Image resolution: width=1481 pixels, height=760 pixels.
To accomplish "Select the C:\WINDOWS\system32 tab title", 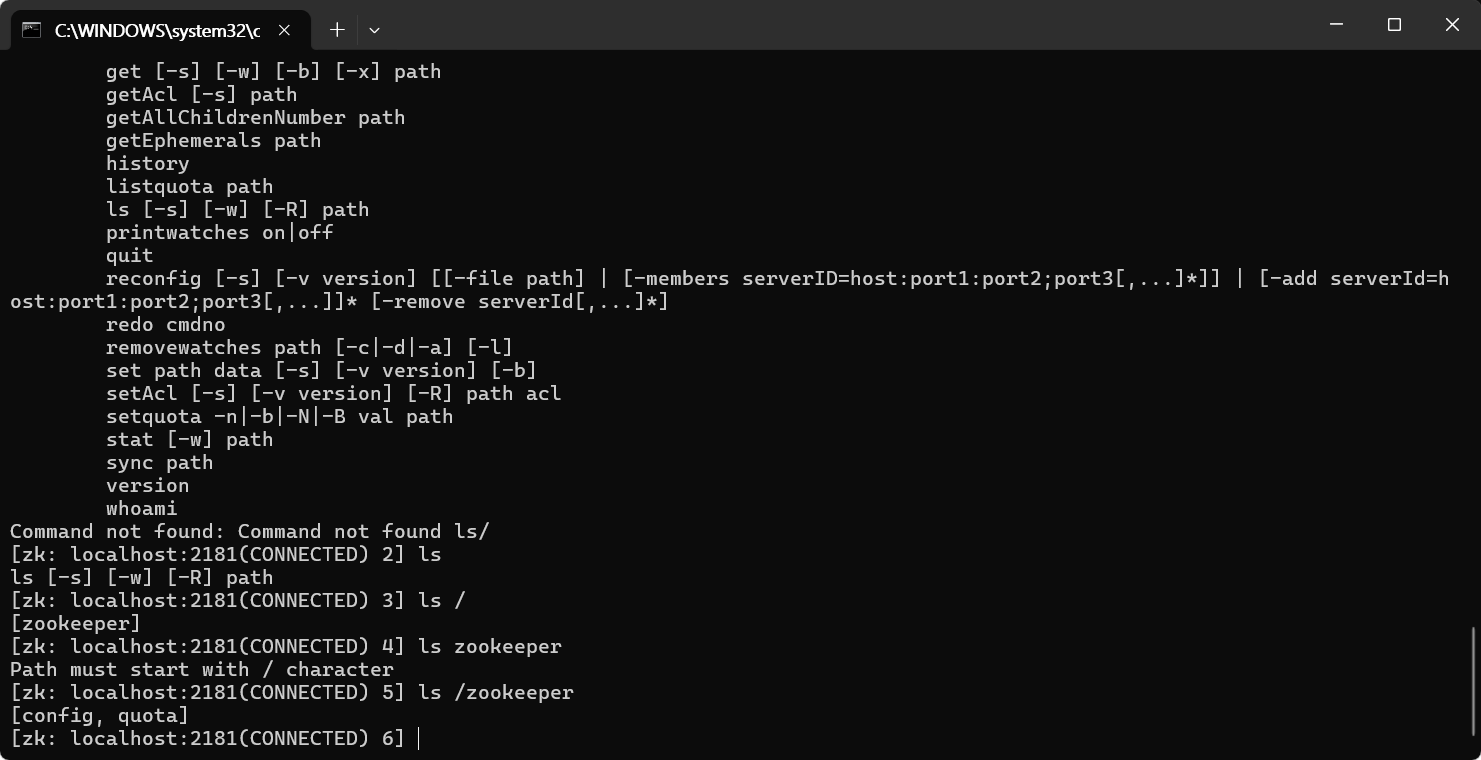I will point(157,30).
